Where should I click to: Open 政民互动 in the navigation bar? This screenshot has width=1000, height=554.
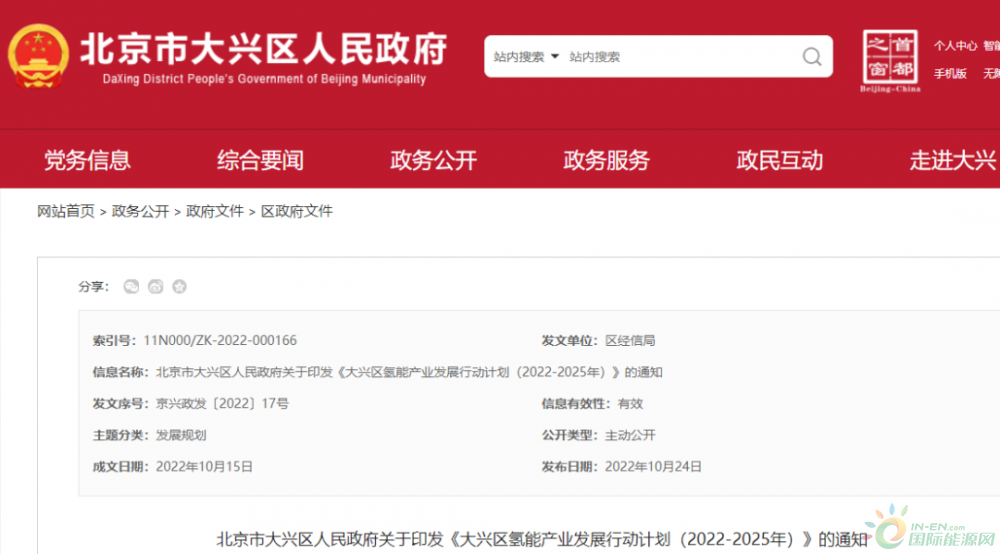(779, 160)
